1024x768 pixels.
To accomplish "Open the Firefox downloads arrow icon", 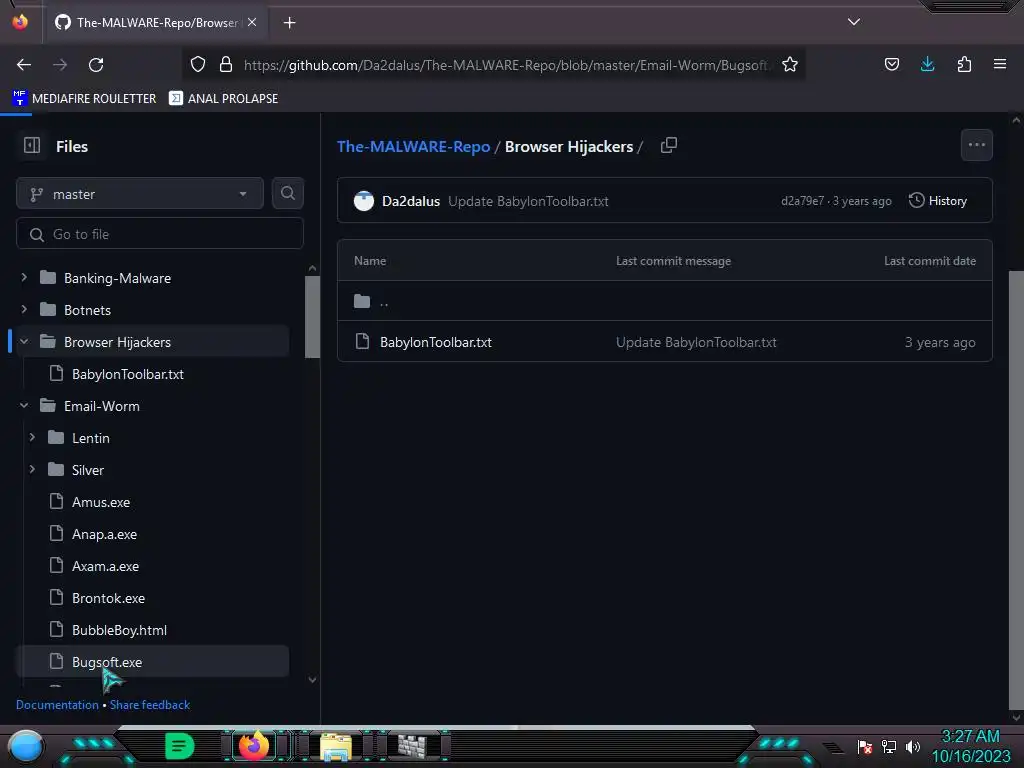I will click(927, 64).
